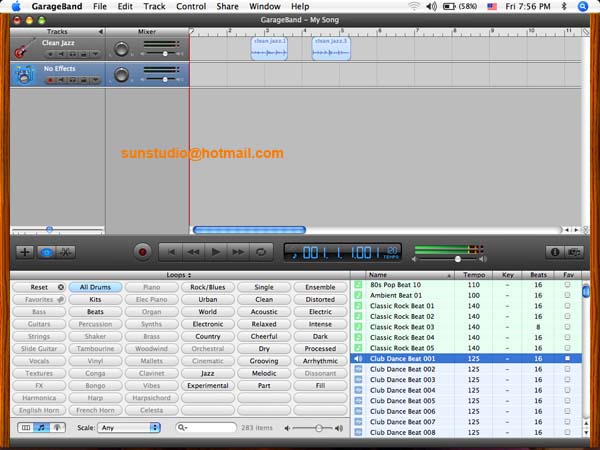Mute the Clean Jazz track

pos(61,54)
